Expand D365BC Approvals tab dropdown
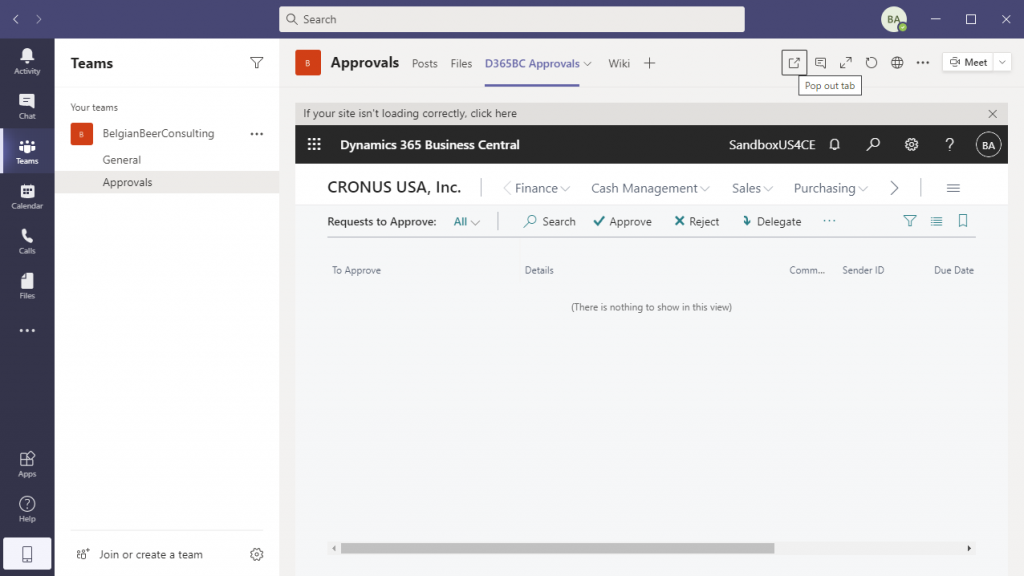 [x=588, y=64]
